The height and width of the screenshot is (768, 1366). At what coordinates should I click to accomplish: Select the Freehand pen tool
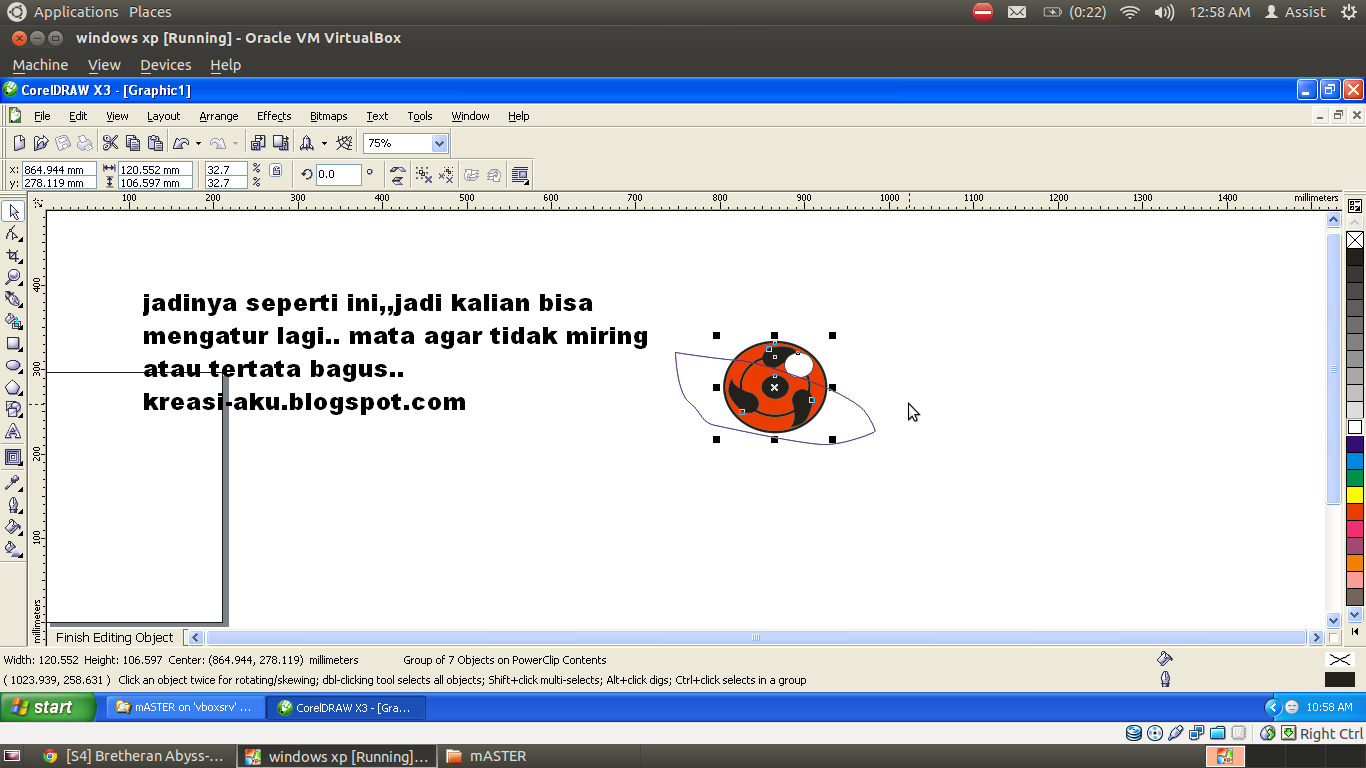[x=13, y=299]
